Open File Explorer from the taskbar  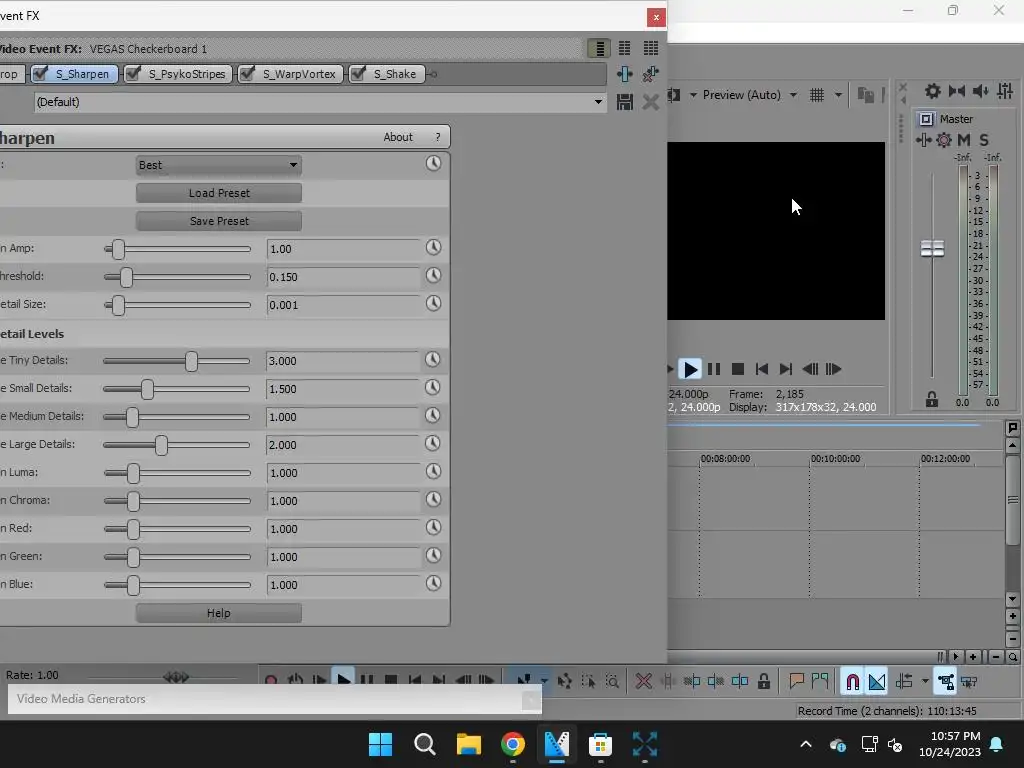[468, 744]
